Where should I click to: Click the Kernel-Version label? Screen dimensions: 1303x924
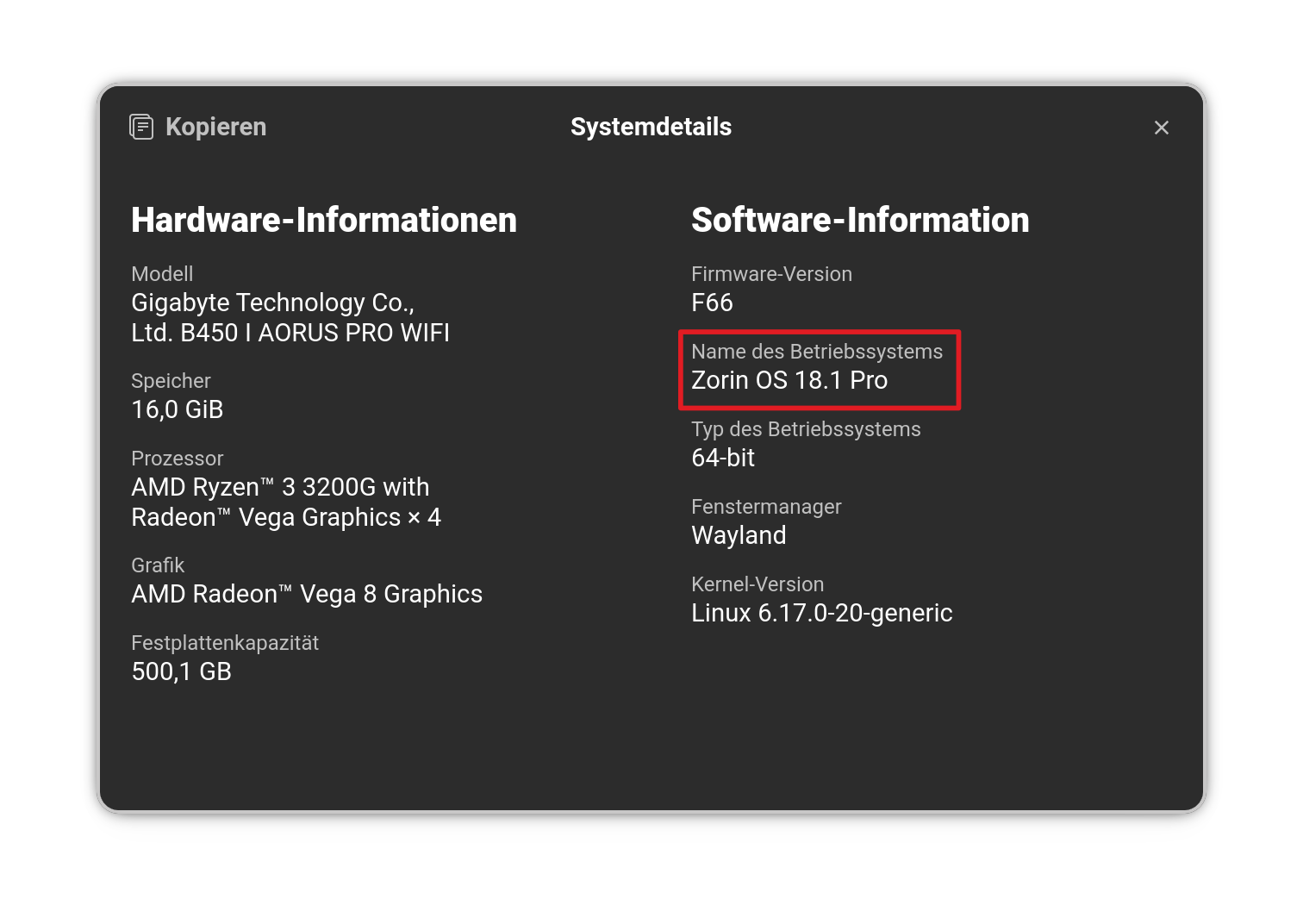pyautogui.click(x=757, y=584)
